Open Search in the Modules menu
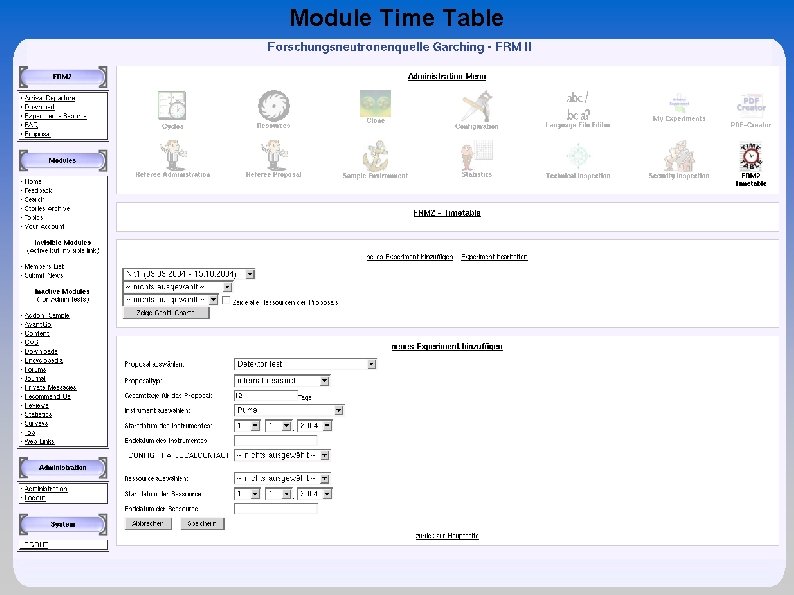794x595 pixels. click(x=34, y=200)
